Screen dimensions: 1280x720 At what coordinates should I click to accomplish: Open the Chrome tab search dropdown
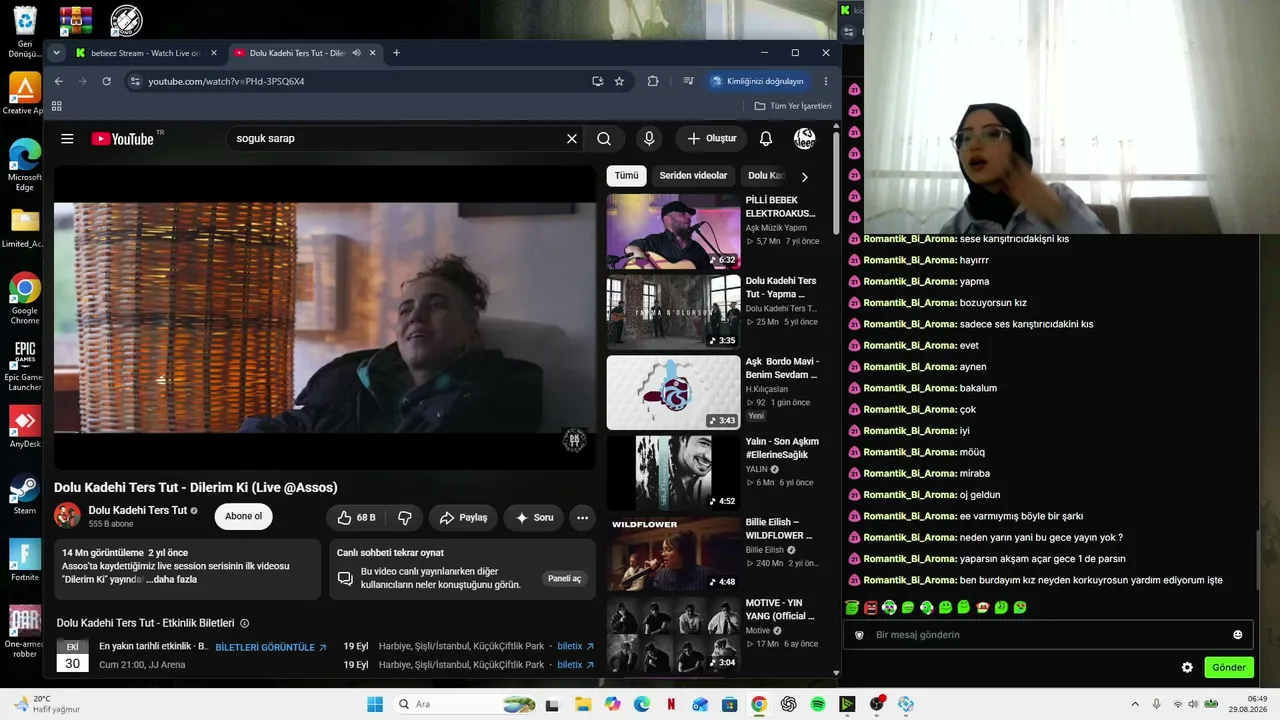[56, 53]
